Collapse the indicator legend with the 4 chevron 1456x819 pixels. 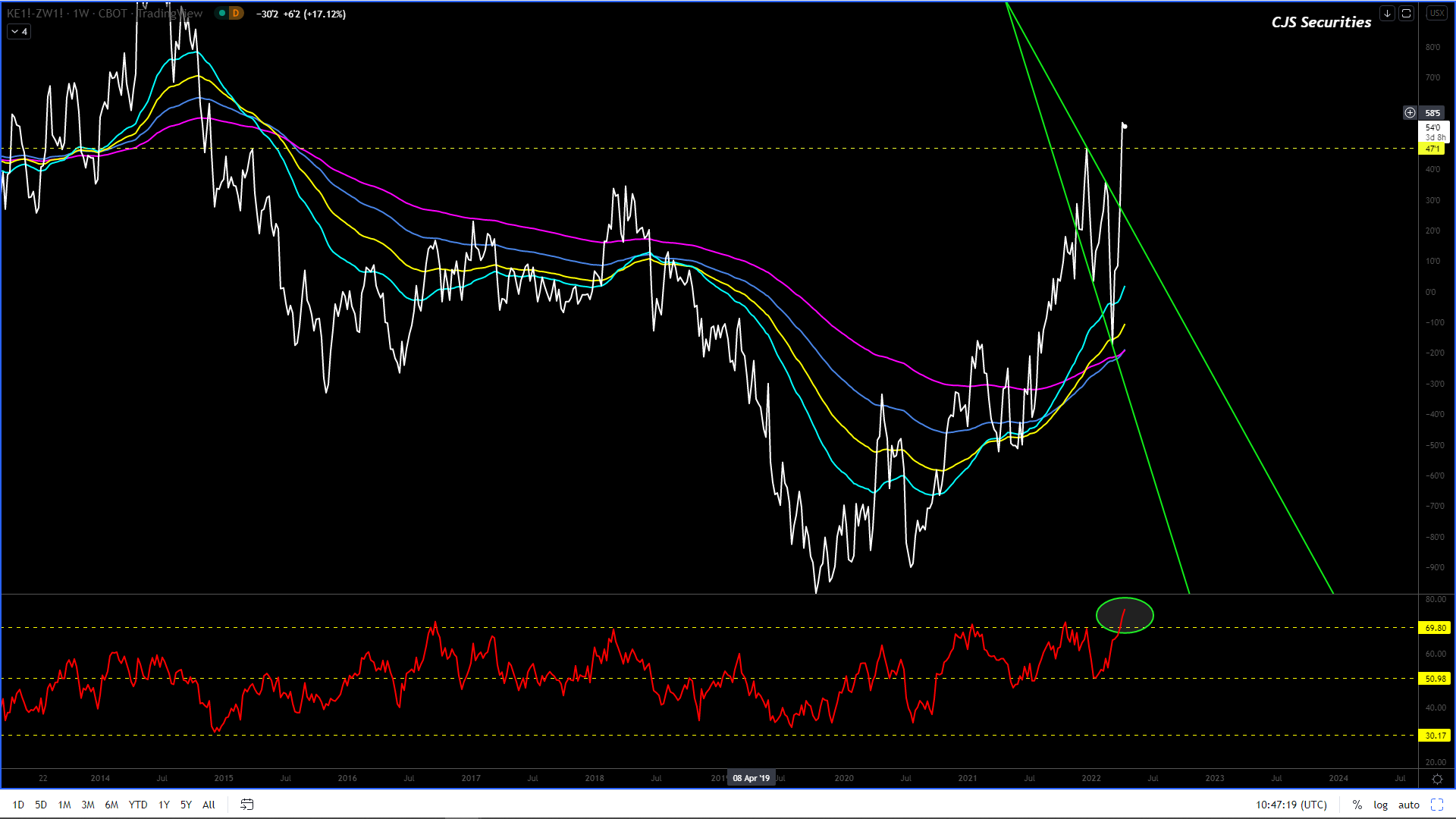coord(19,32)
